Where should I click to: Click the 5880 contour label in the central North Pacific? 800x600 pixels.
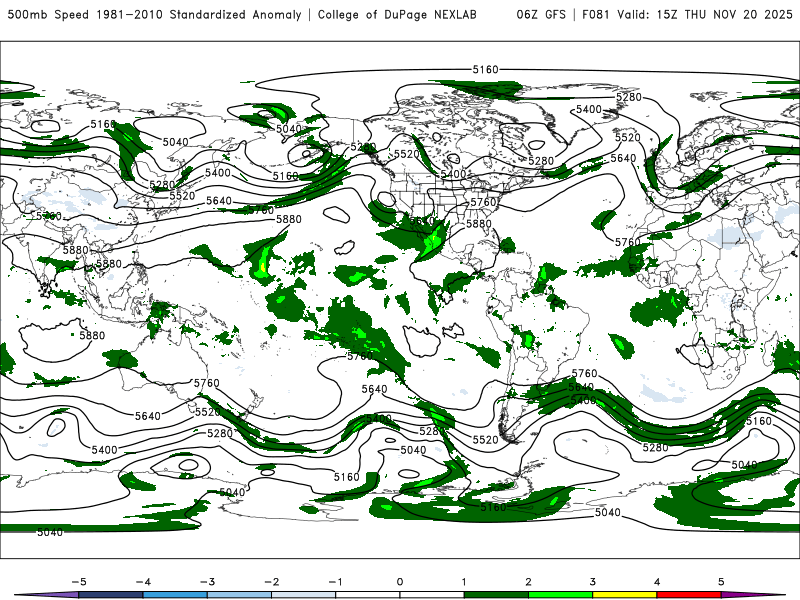pos(289,219)
